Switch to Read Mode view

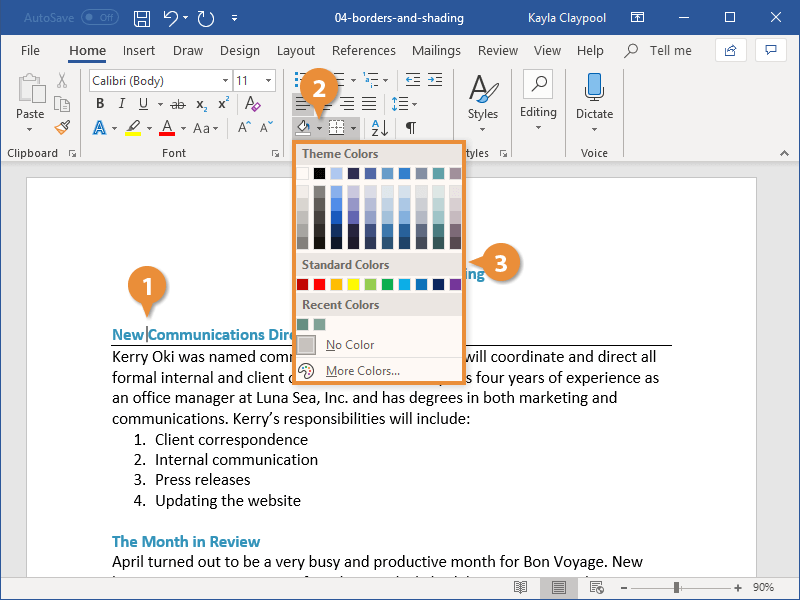[521, 587]
